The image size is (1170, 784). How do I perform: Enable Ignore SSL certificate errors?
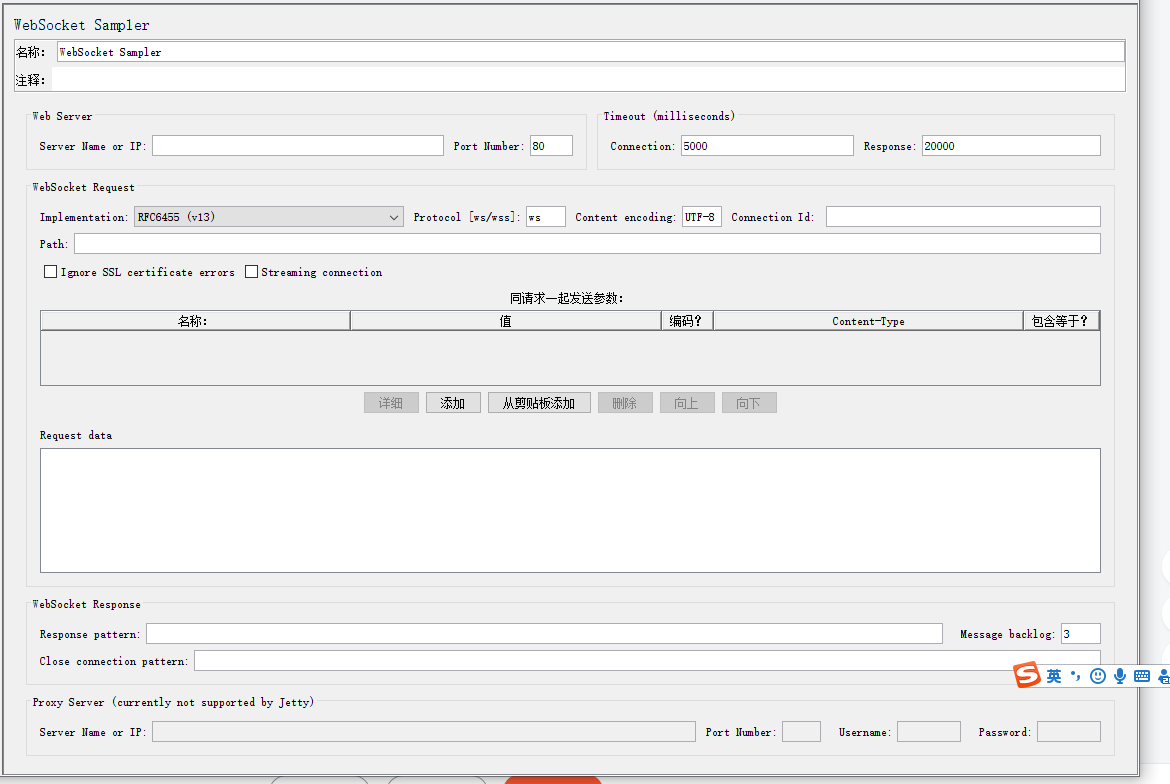50,271
